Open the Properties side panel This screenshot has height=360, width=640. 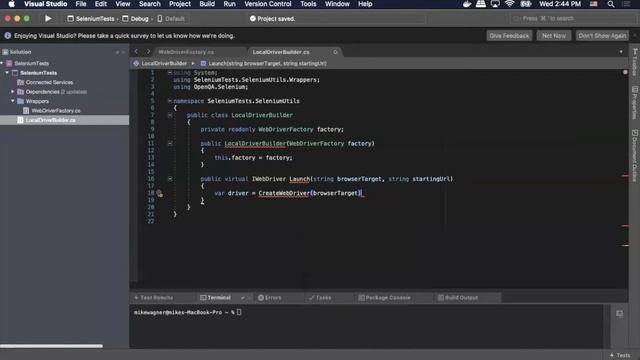tap(635, 102)
